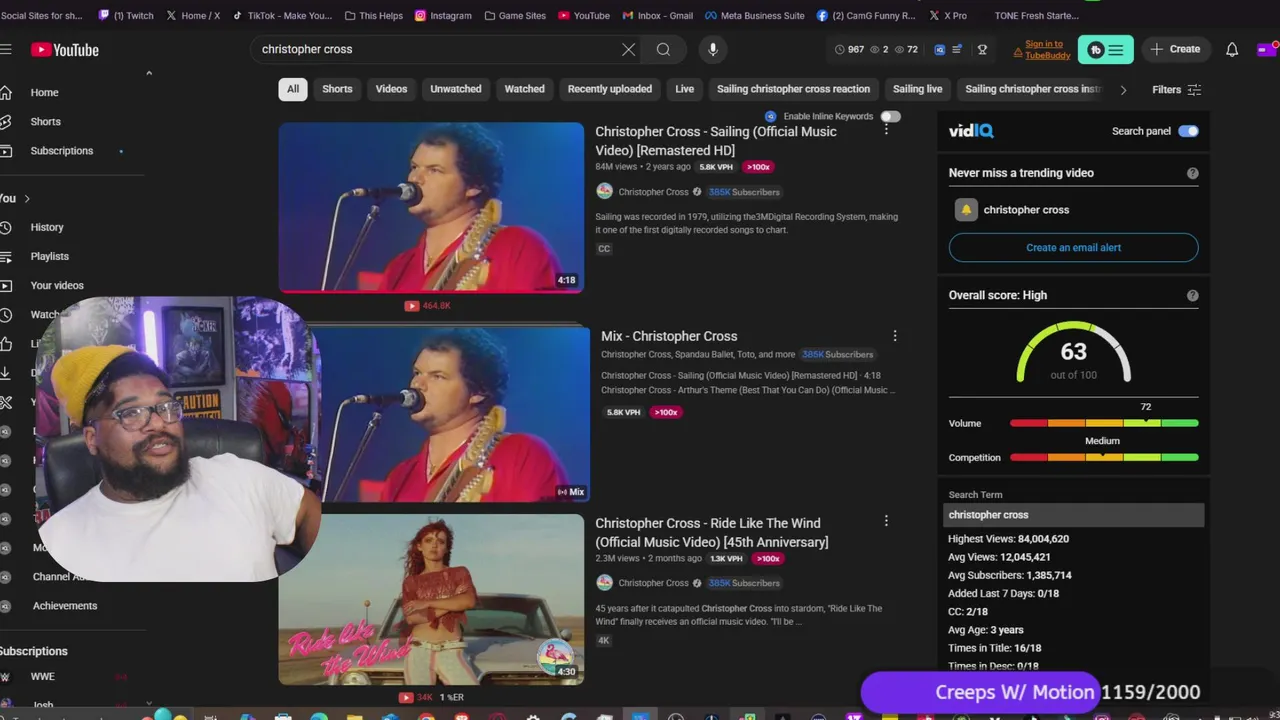Open Subscriptions in sidebar
Image resolution: width=1280 pixels, height=720 pixels.
click(61, 151)
